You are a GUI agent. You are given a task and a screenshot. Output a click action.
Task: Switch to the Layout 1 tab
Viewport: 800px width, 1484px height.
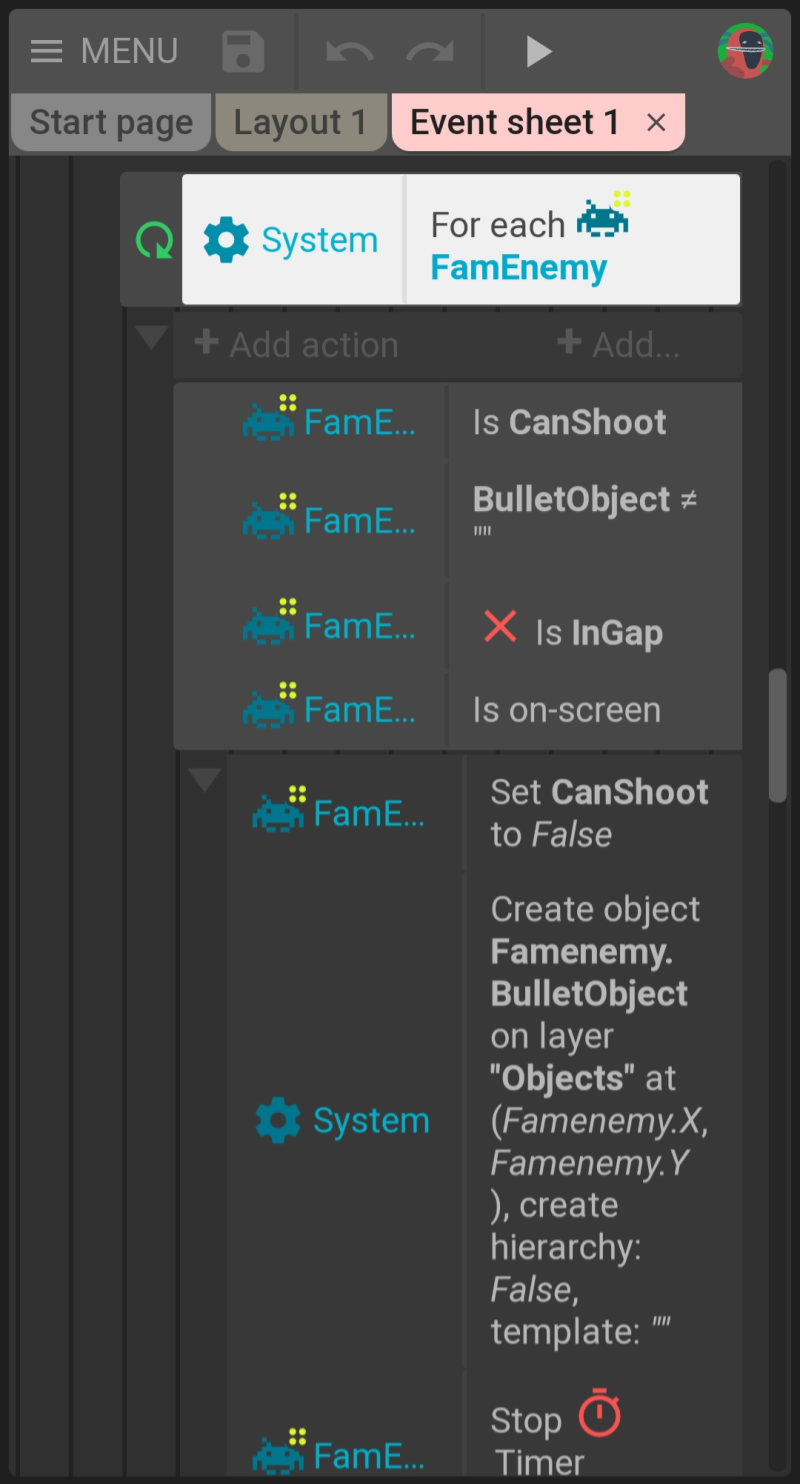point(300,123)
